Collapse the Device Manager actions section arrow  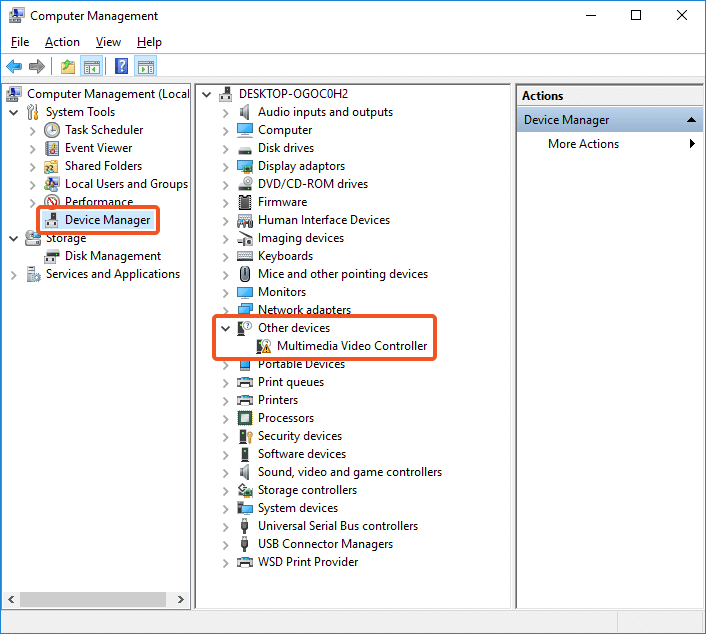(691, 120)
